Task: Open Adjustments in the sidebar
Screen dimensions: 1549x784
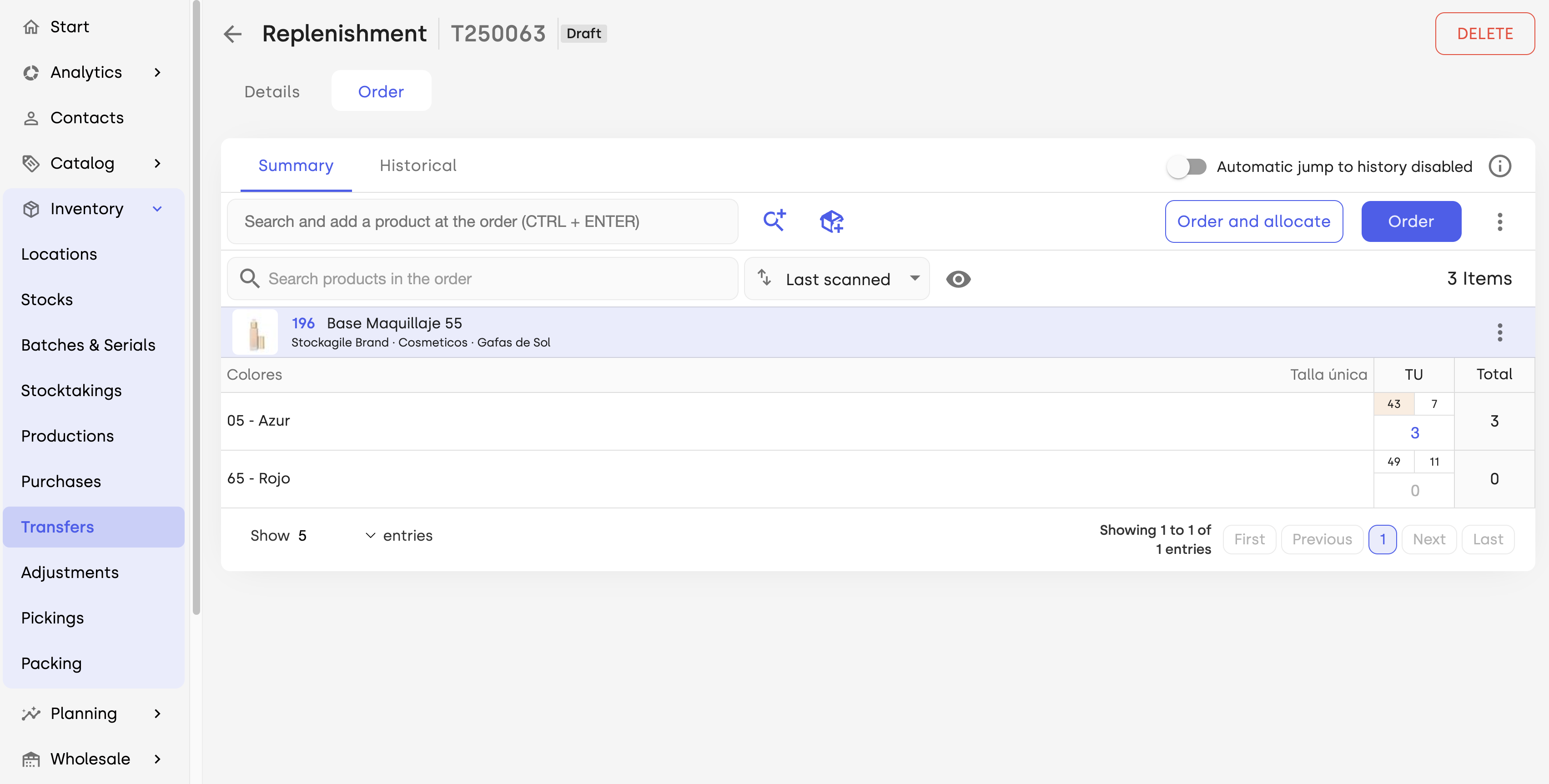Action: point(70,573)
